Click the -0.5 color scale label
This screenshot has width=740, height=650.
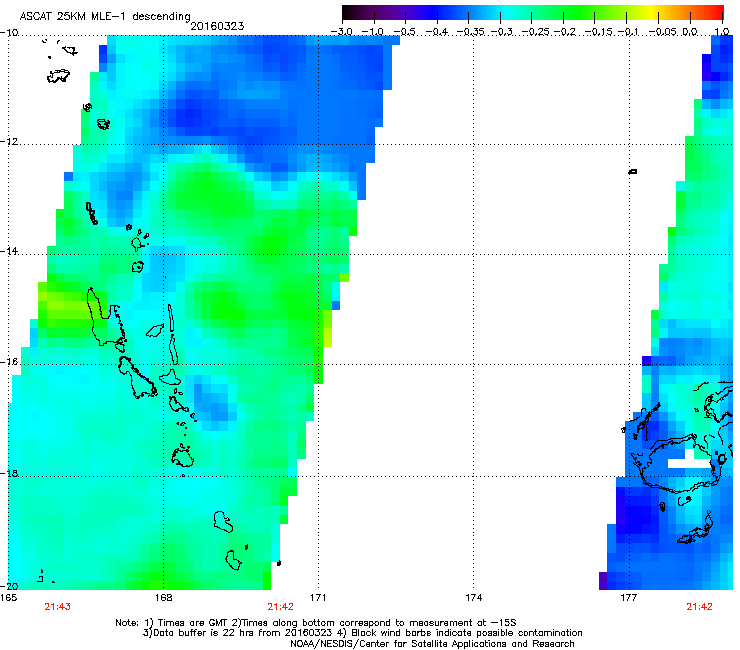pos(405,32)
